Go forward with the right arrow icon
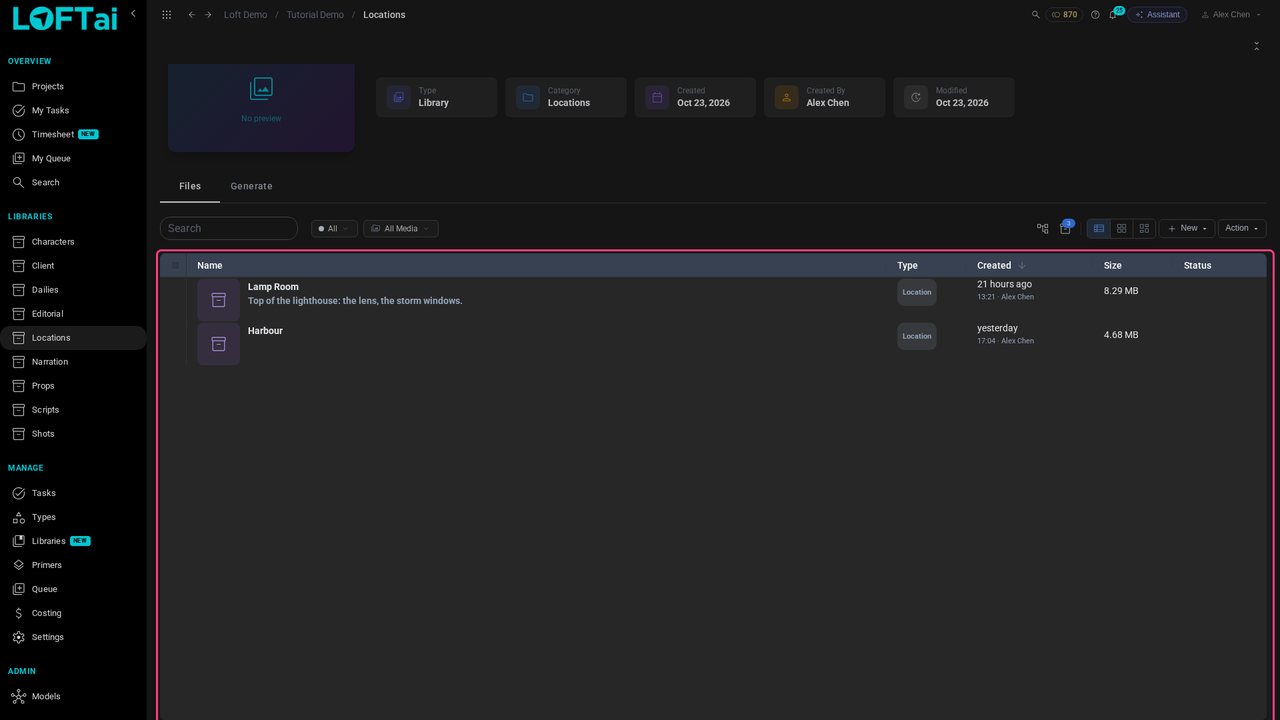The width and height of the screenshot is (1280, 720). point(208,15)
